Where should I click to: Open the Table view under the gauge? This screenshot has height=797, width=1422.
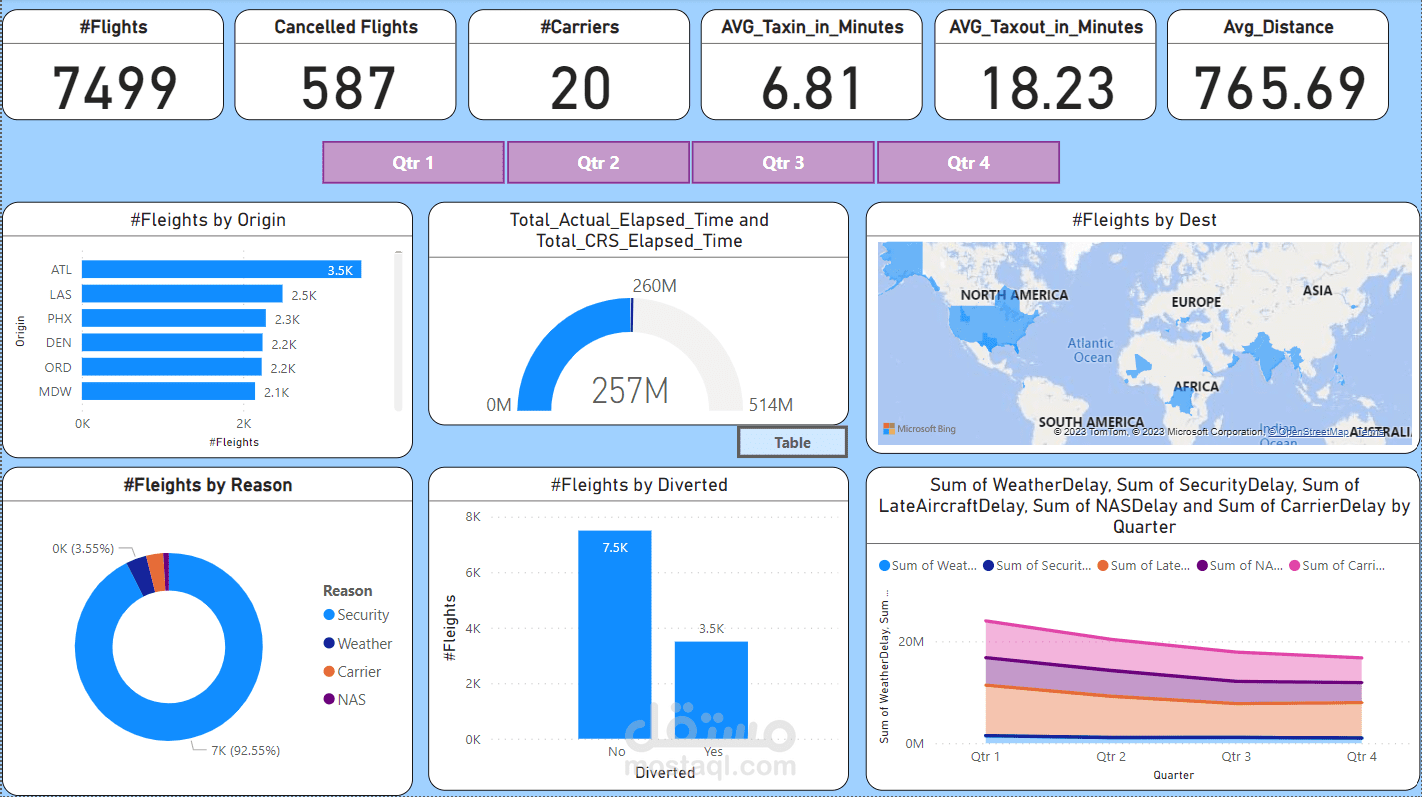coord(792,441)
